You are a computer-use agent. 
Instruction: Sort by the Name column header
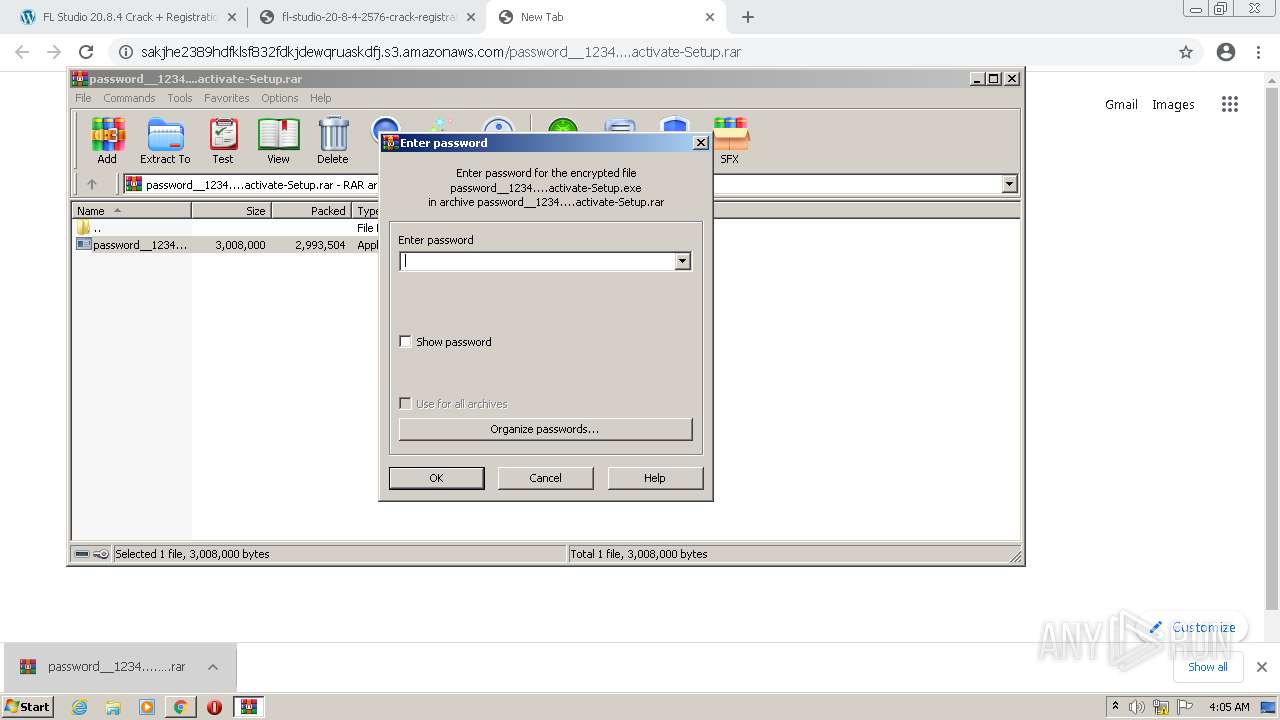131,211
